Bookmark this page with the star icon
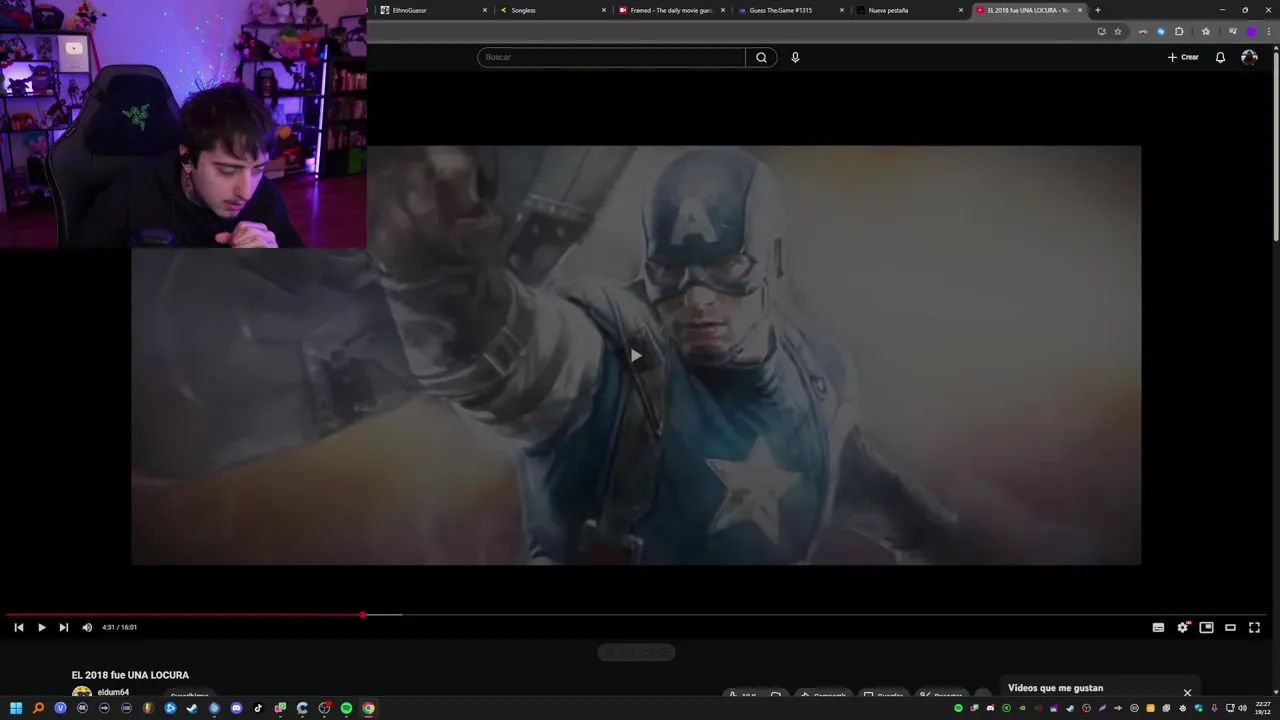The image size is (1280, 720). [x=1118, y=31]
